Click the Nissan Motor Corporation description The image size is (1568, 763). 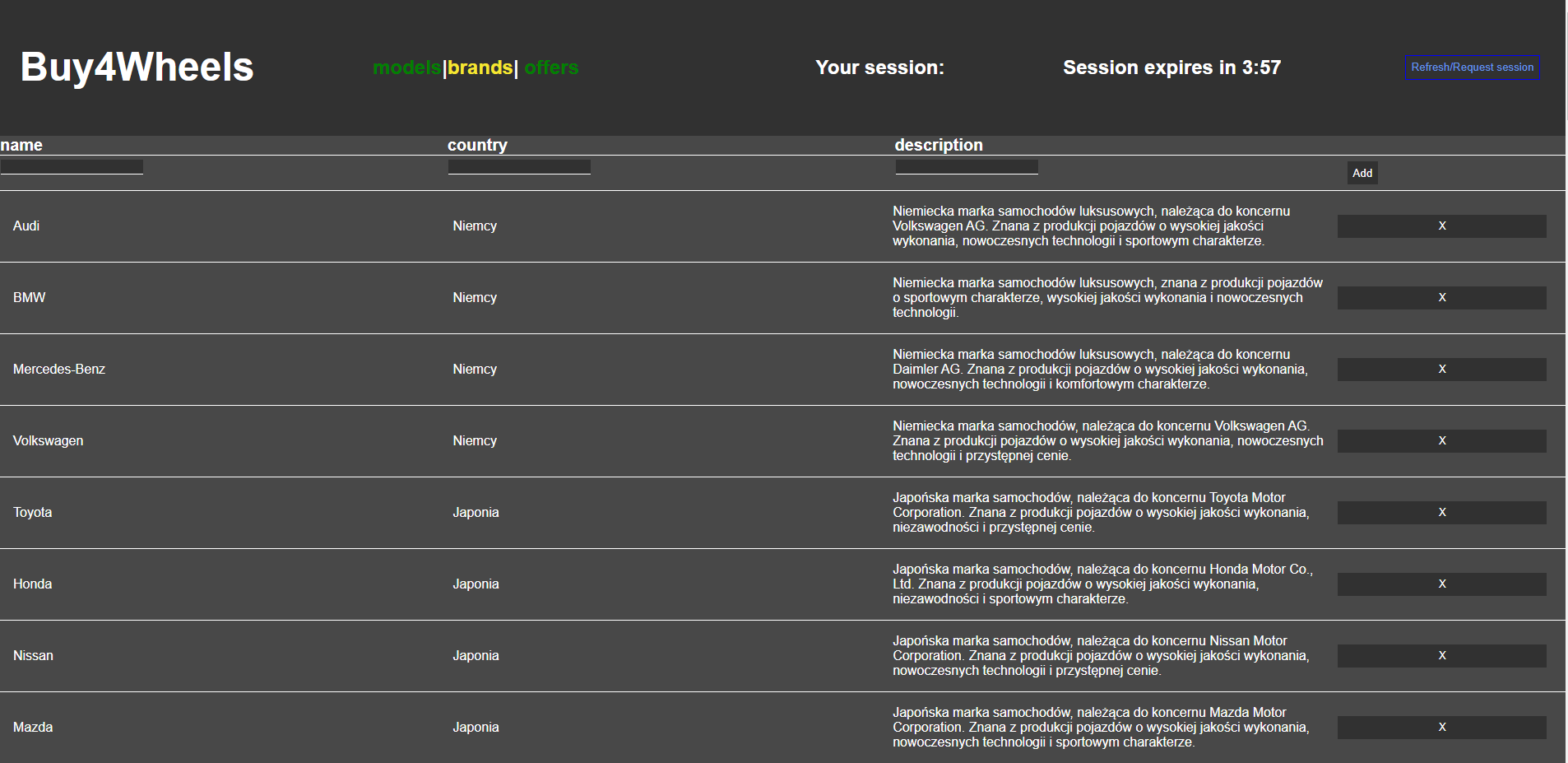click(1102, 656)
